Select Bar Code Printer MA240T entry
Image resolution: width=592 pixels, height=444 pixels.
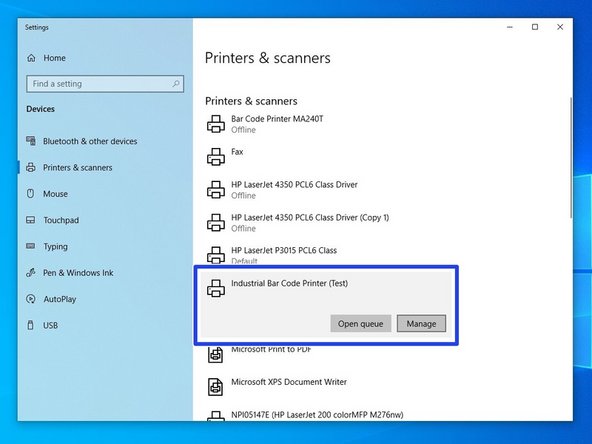point(277,119)
